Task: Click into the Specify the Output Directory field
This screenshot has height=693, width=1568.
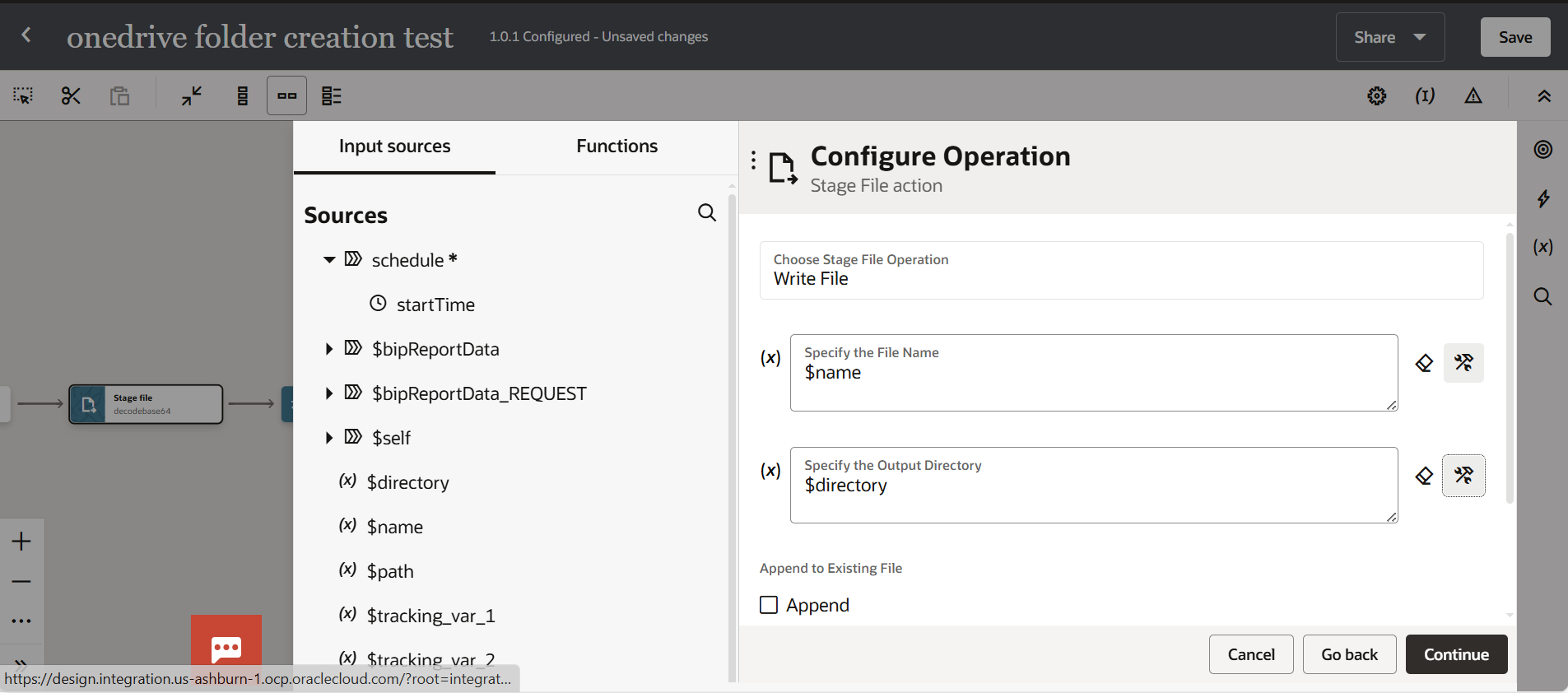Action: coord(1094,486)
